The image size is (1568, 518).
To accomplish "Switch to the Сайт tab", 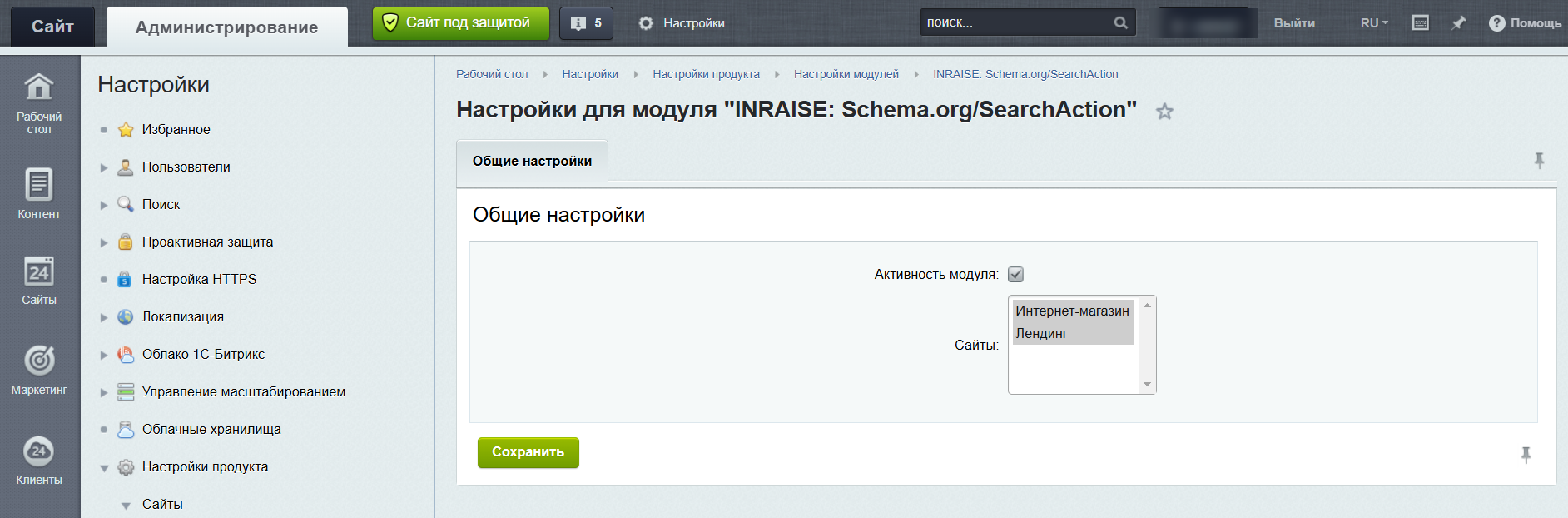I will [x=52, y=27].
